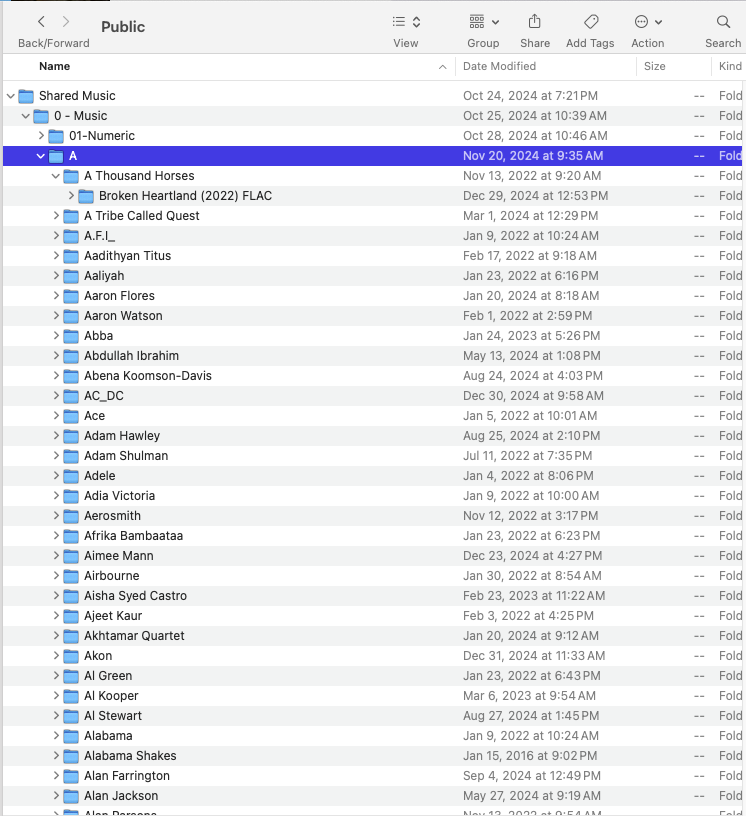746x816 pixels.
Task: Collapse the Shared Music folder
Action: [11, 96]
